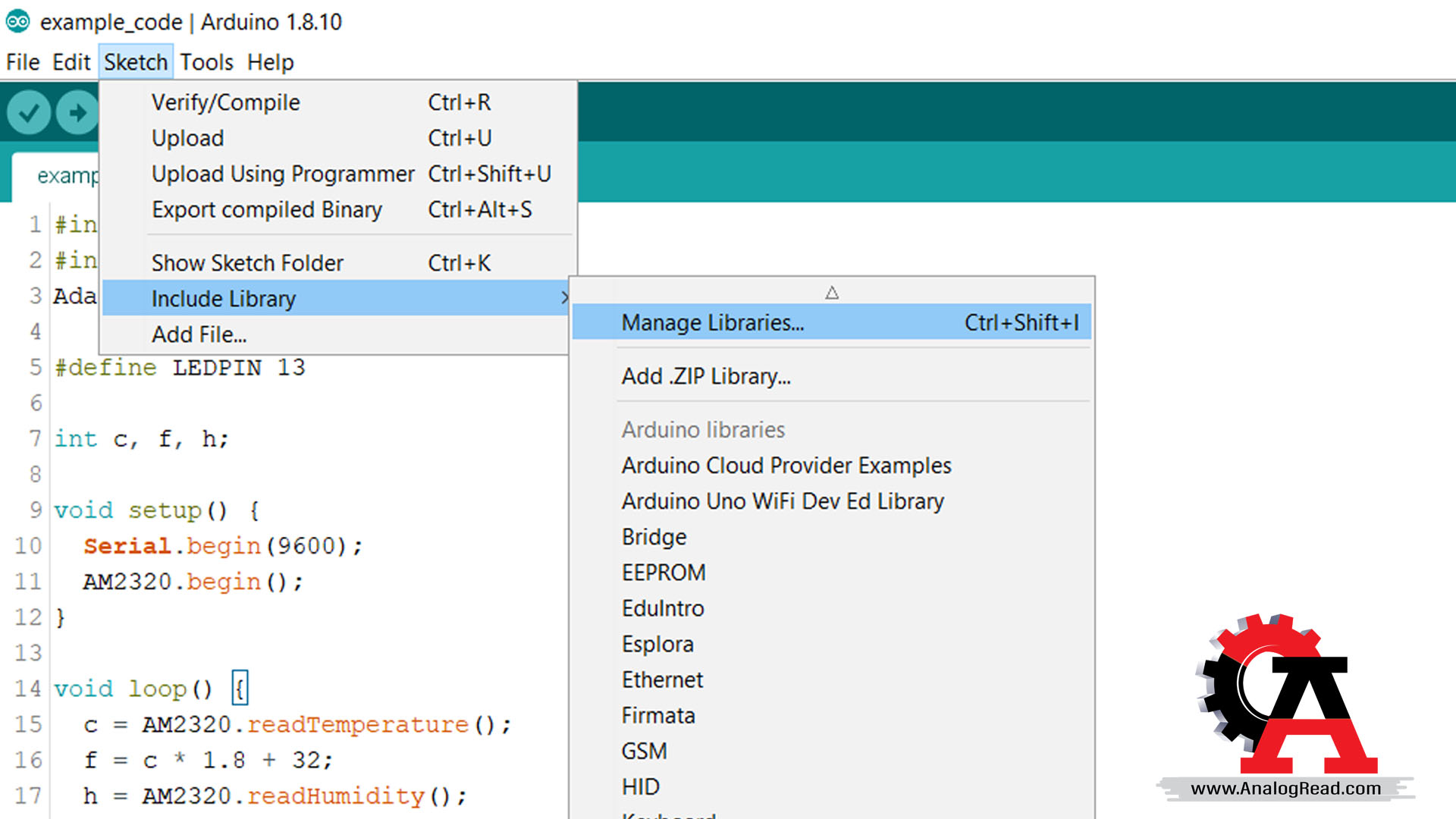This screenshot has width=1456, height=819.
Task: Choose Add File... entry
Action: (x=336, y=334)
